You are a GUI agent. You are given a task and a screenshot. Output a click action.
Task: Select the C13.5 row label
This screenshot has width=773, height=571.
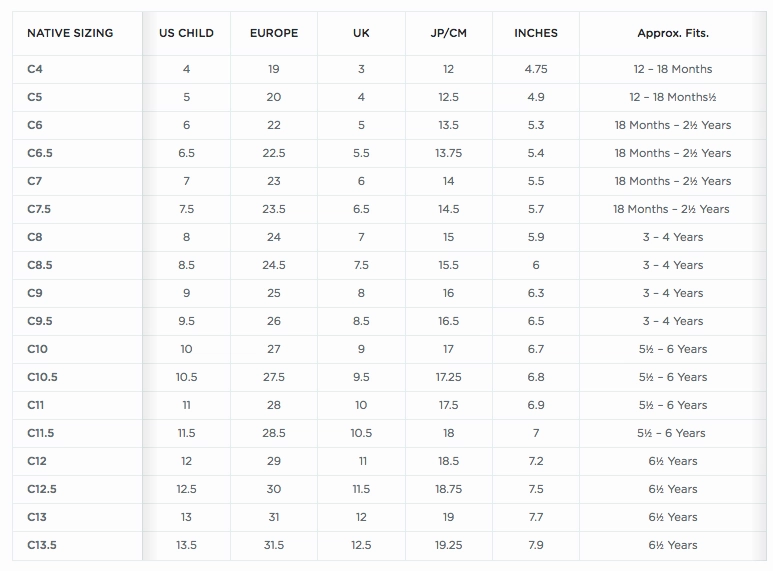[43, 545]
